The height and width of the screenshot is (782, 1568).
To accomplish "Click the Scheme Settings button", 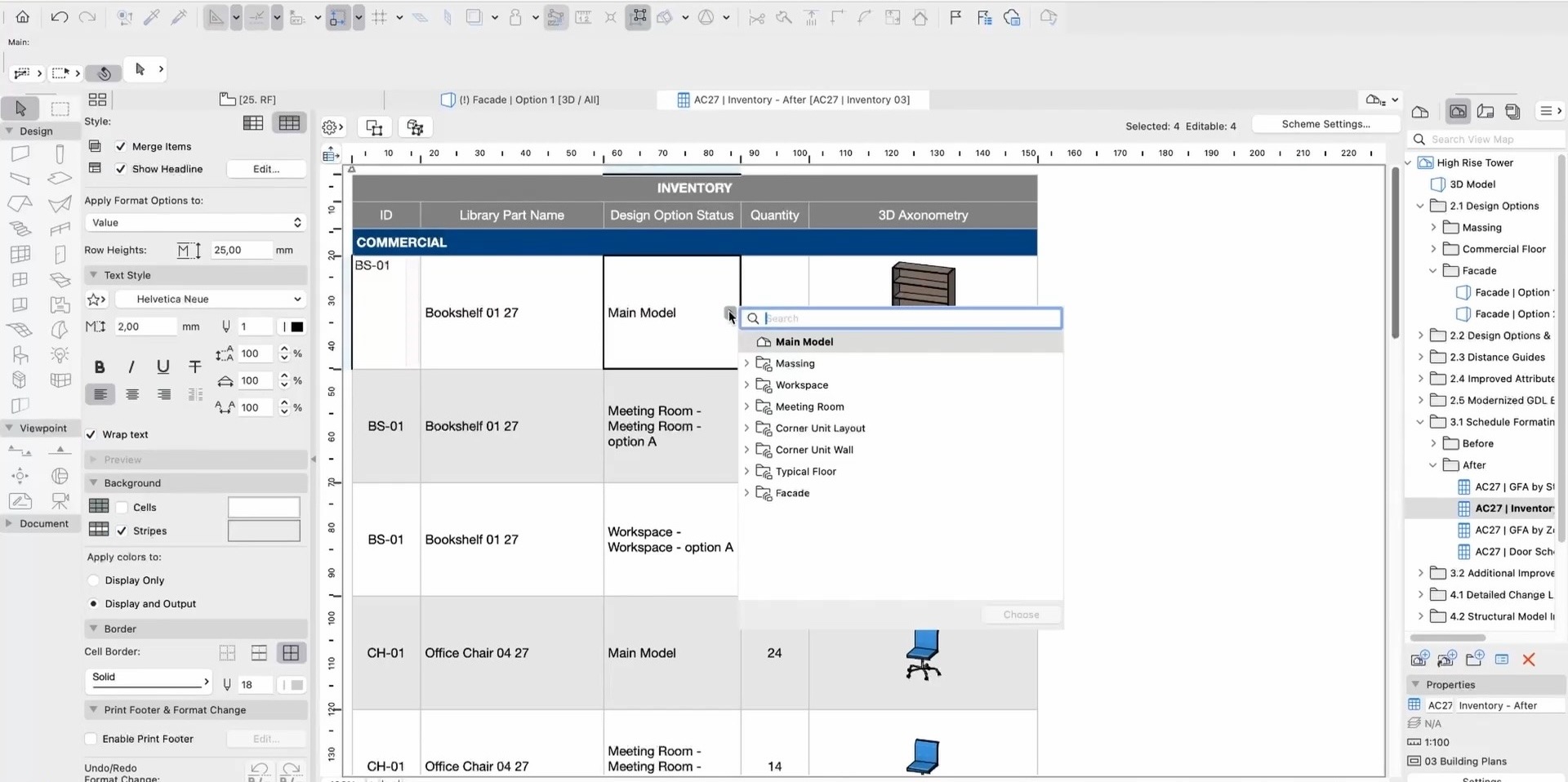I will pyautogui.click(x=1324, y=124).
